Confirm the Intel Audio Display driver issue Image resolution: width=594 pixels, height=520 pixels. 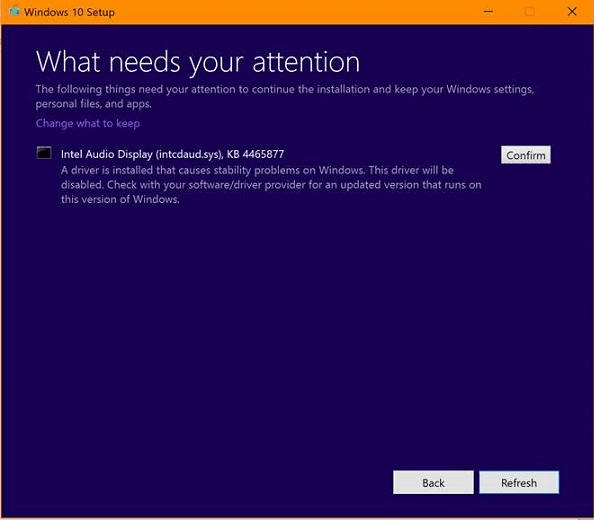(526, 155)
